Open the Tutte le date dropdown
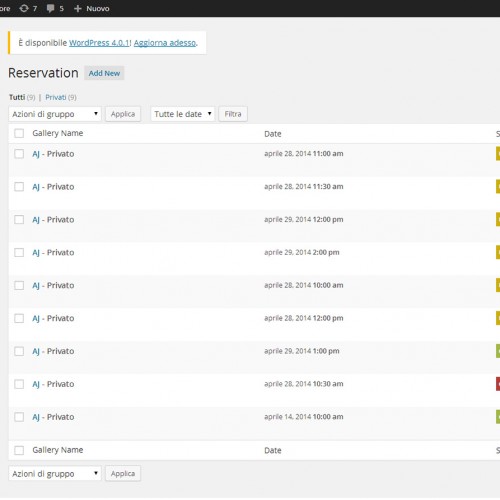This screenshot has width=500, height=500. pyautogui.click(x=183, y=114)
